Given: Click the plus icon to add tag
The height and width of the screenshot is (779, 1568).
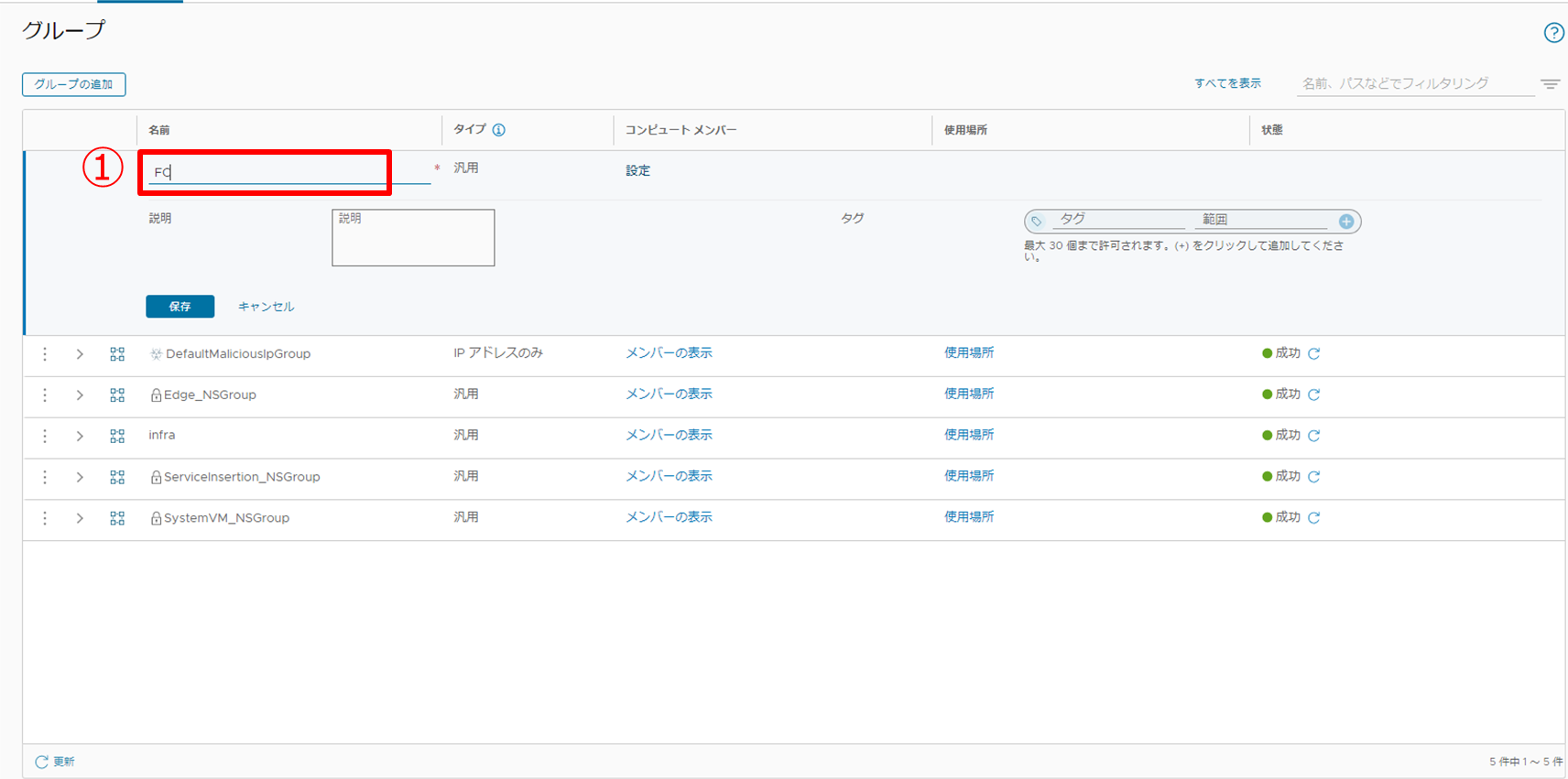Looking at the screenshot, I should (1345, 222).
